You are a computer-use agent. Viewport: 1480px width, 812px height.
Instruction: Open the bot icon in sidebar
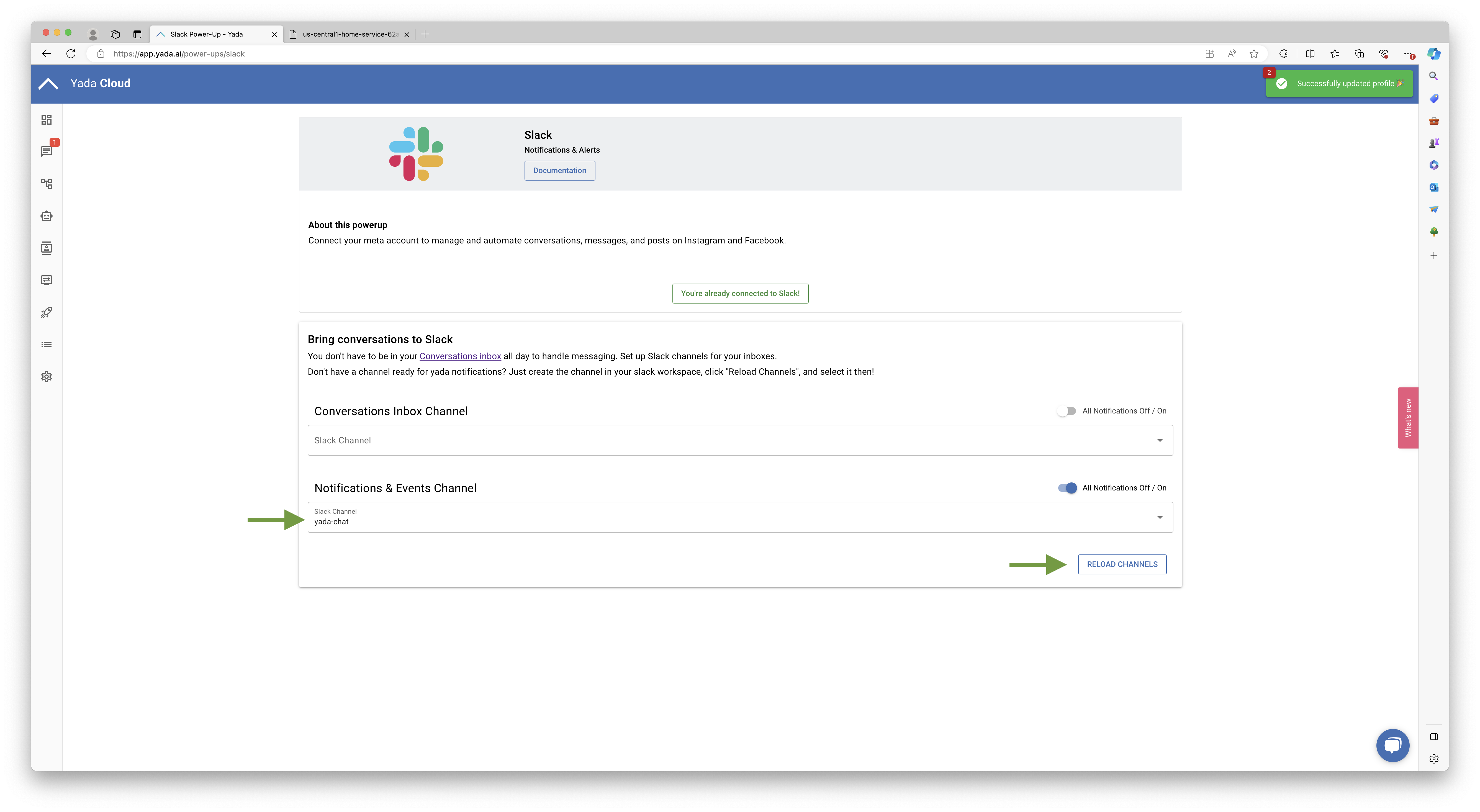[47, 216]
